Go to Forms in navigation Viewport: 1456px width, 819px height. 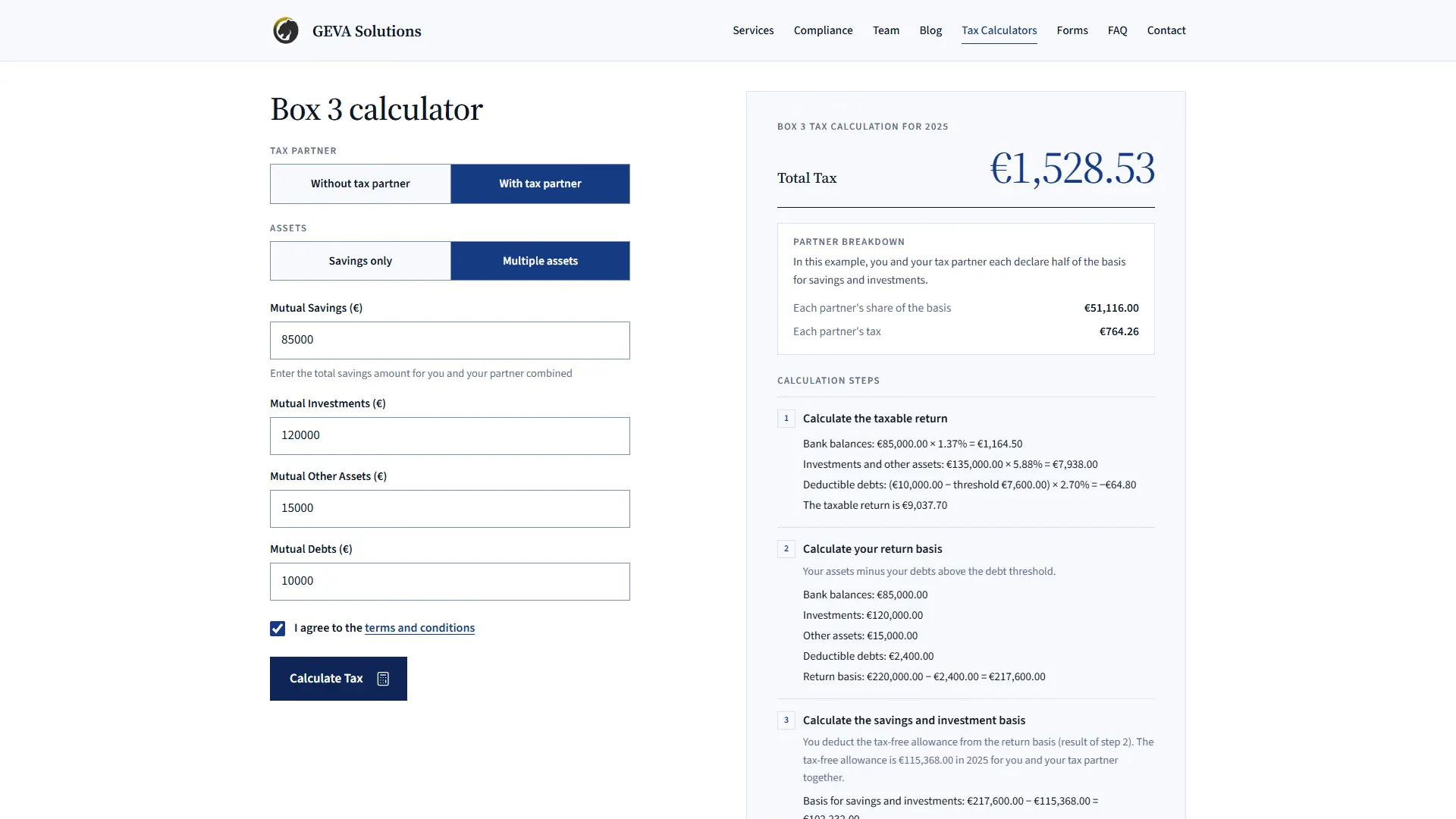(1072, 30)
